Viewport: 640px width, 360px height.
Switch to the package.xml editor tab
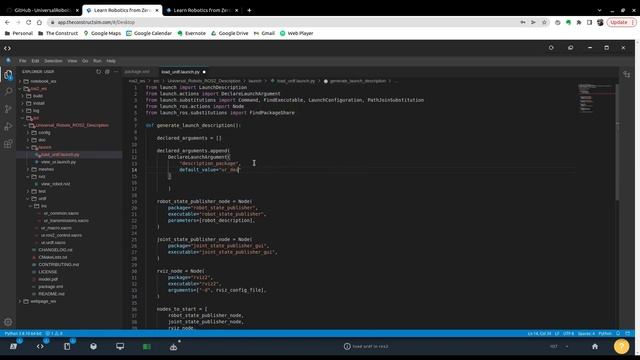137,72
